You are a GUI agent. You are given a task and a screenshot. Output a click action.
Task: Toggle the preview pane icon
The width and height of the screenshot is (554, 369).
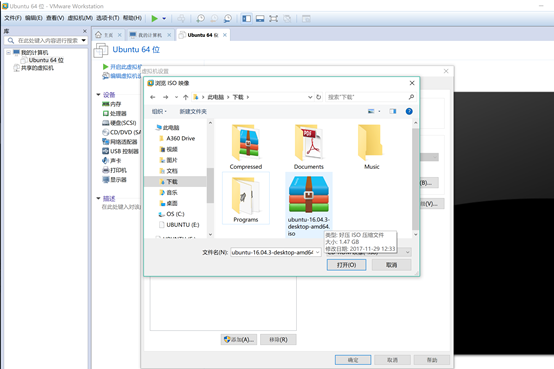tap(393, 111)
